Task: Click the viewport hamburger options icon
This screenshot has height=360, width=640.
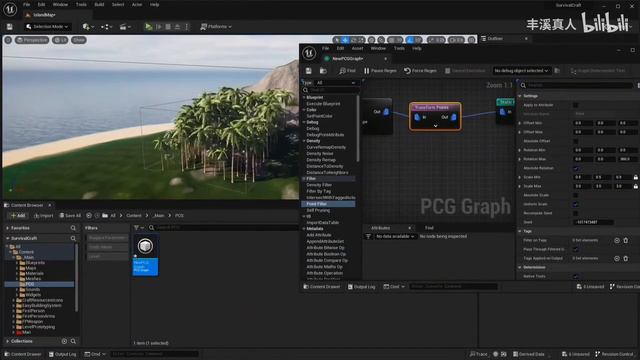Action: (8, 40)
